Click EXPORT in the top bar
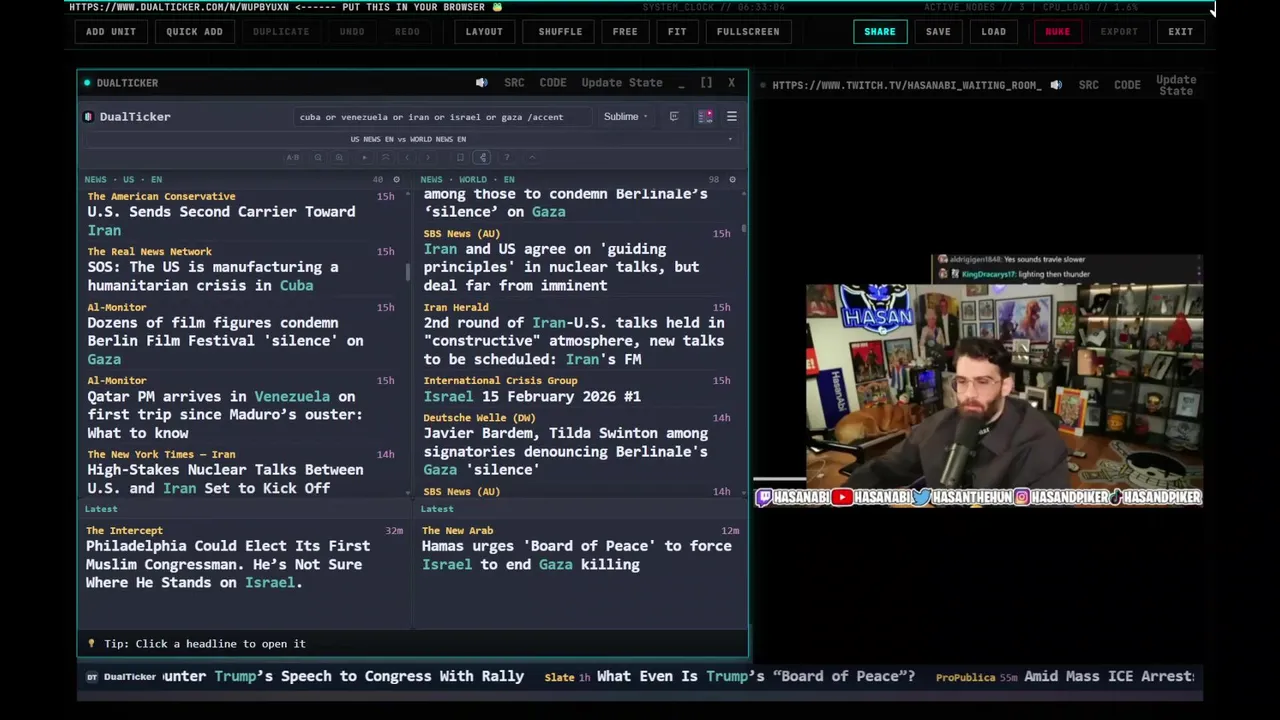 pyautogui.click(x=1119, y=31)
